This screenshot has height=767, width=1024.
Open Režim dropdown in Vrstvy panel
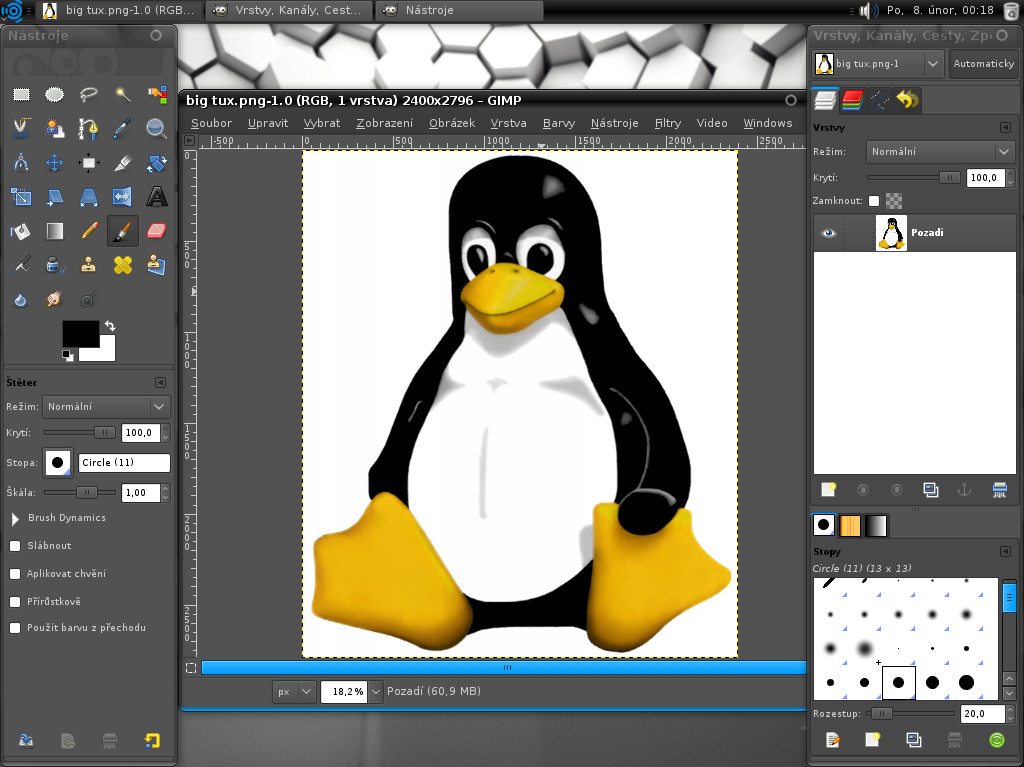[x=940, y=152]
